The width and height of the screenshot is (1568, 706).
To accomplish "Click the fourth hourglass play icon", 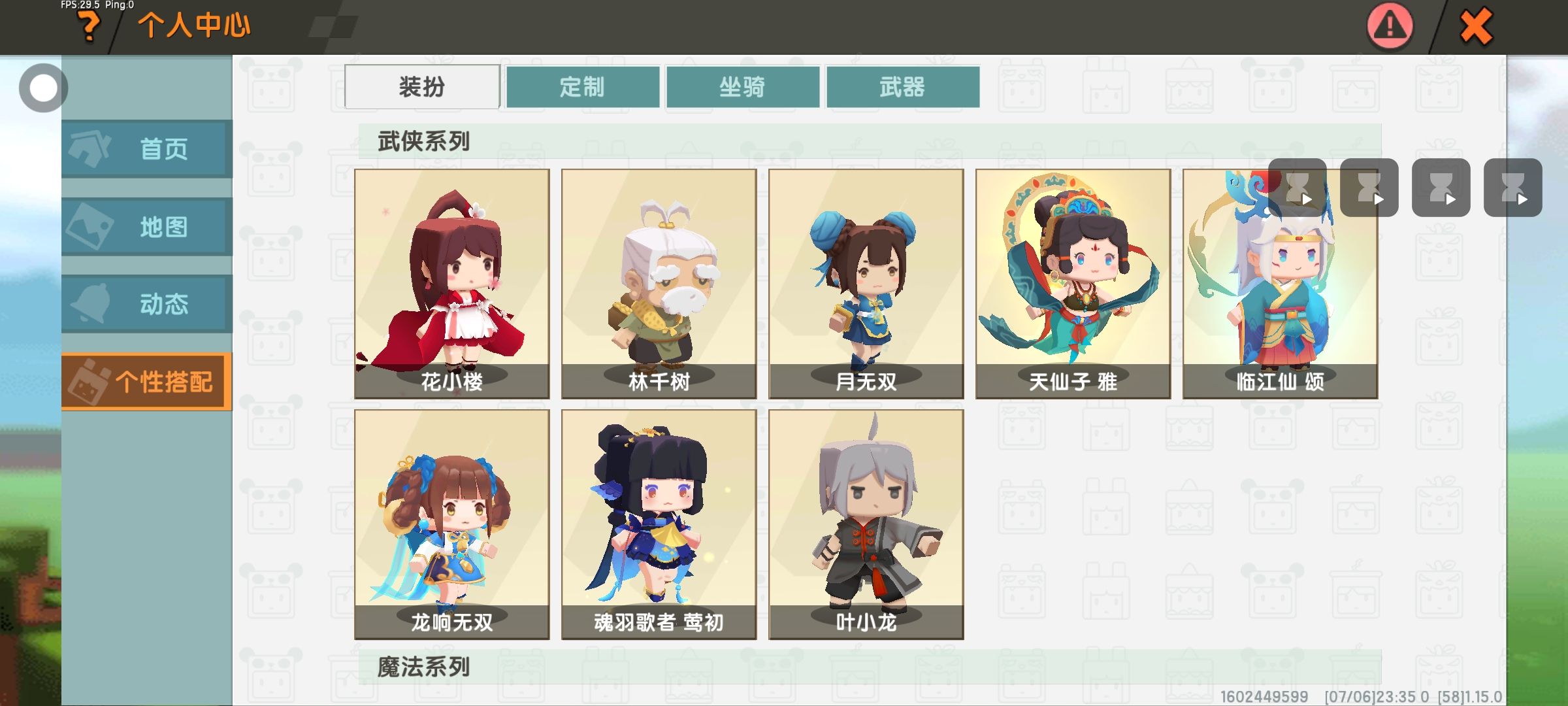I will [1513, 188].
